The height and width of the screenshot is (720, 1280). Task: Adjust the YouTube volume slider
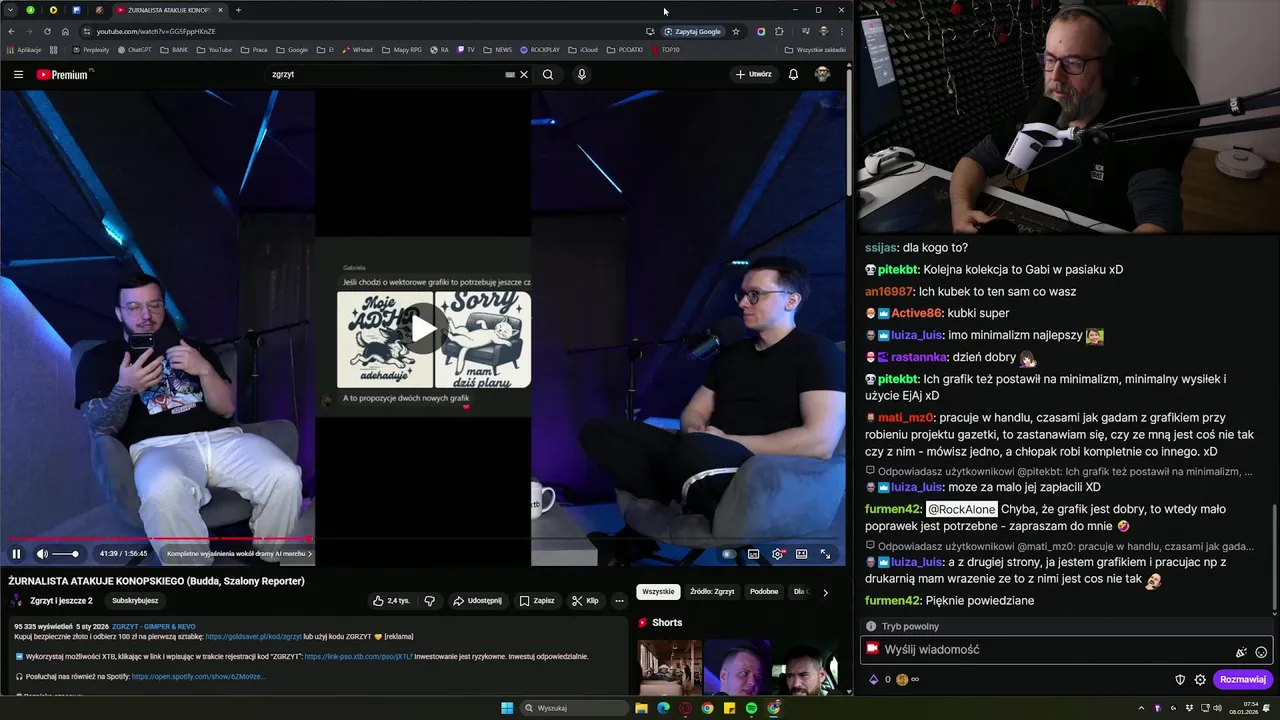coord(65,554)
